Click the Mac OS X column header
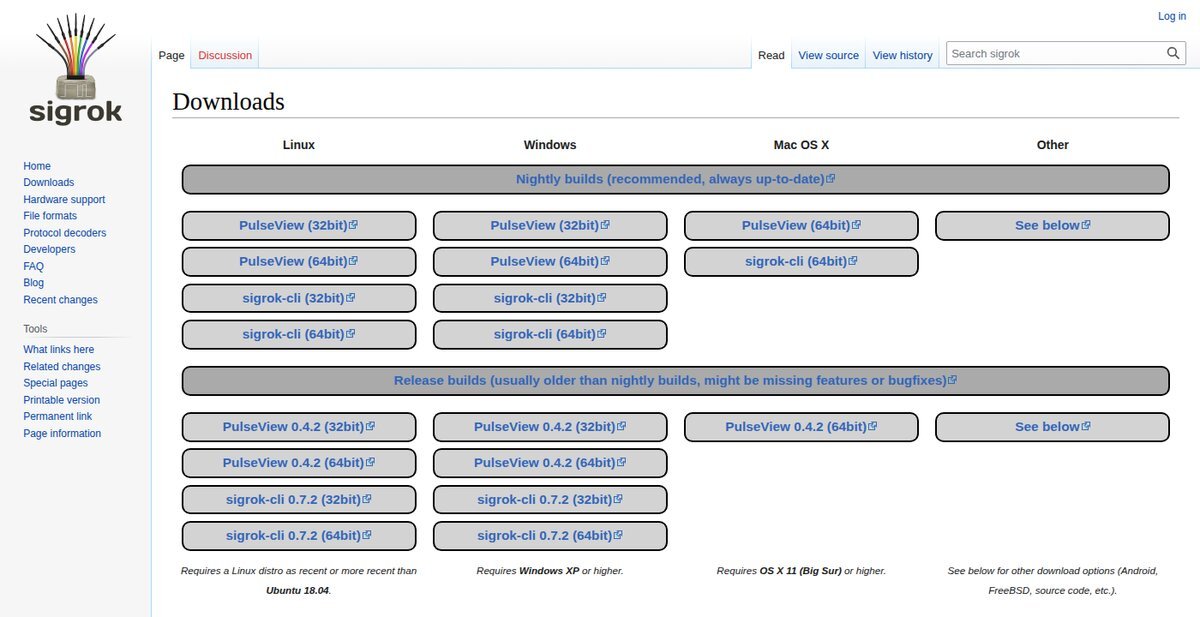The width and height of the screenshot is (1200, 617). (801, 145)
